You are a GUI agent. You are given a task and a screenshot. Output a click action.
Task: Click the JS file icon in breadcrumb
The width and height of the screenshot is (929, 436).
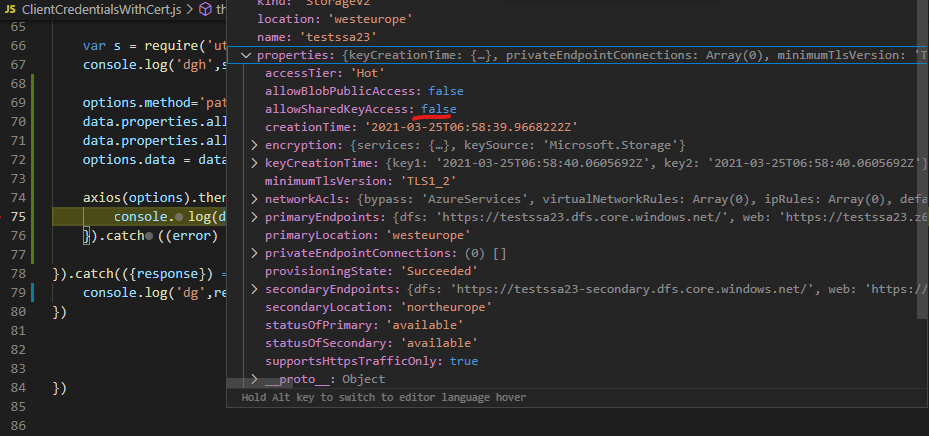pyautogui.click(x=12, y=9)
